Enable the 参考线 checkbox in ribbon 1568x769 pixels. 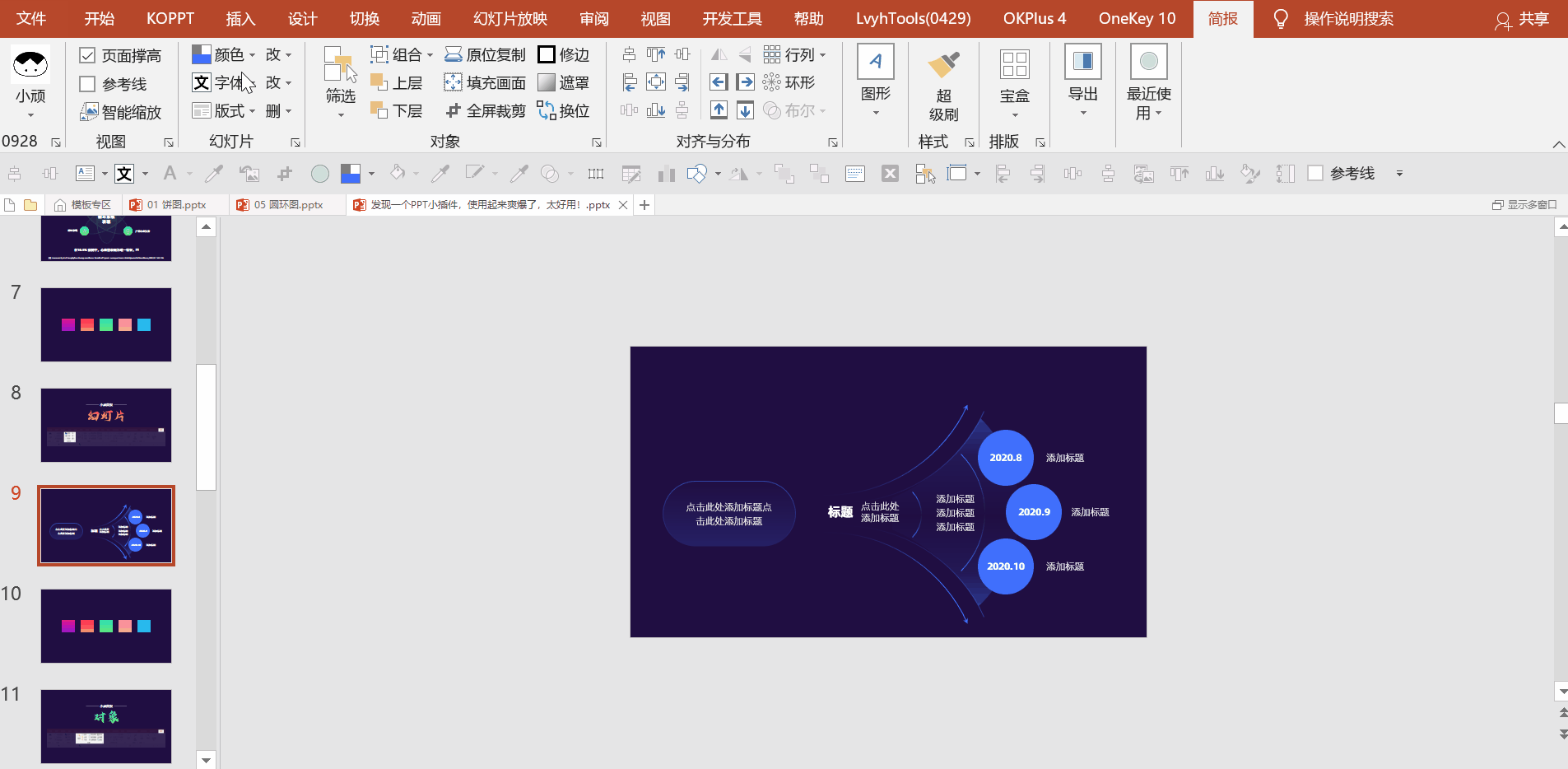(87, 84)
